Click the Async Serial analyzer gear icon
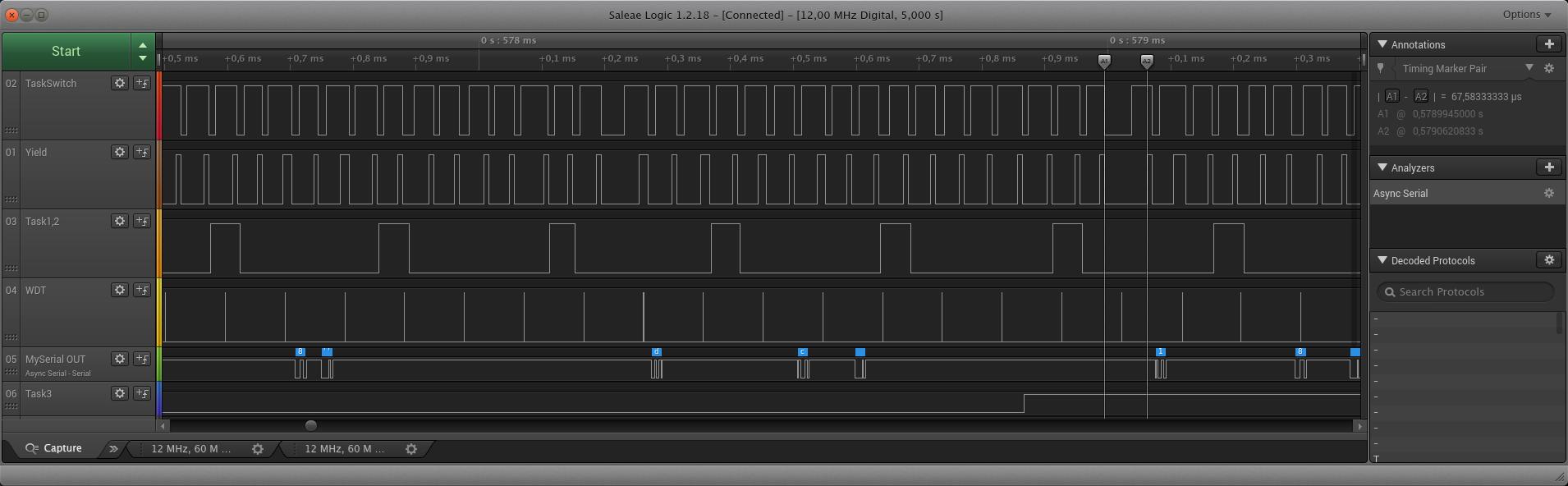The height and width of the screenshot is (486, 1568). [x=1548, y=193]
